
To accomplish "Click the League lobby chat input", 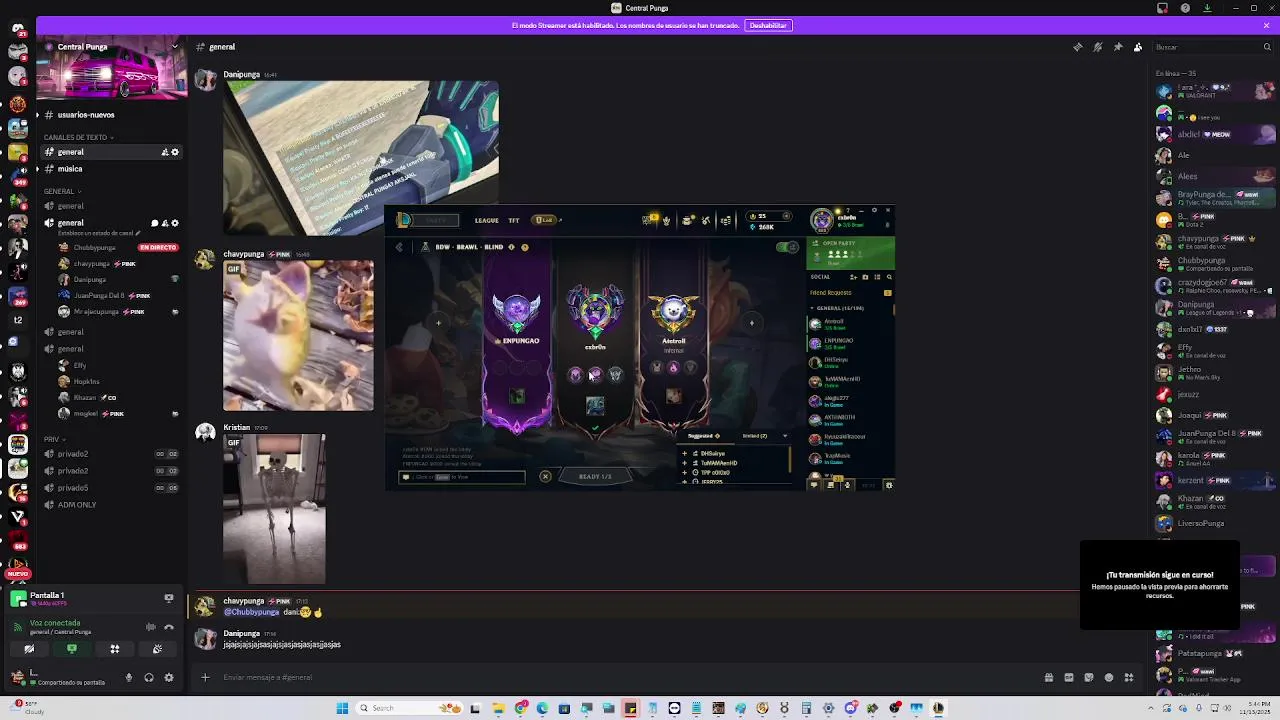I will click(463, 477).
